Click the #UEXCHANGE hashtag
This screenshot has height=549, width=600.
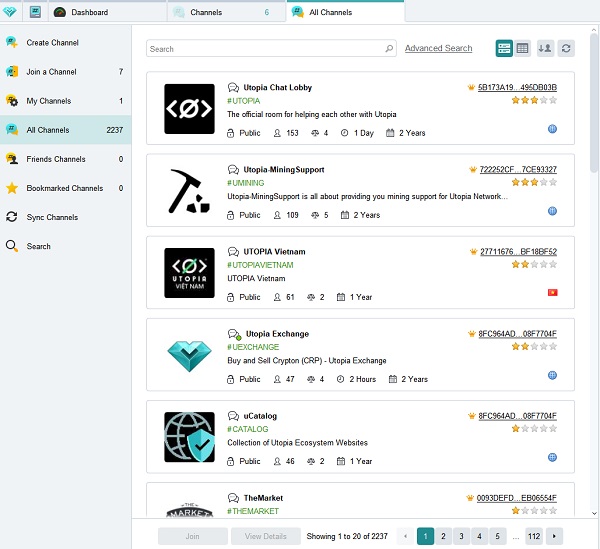click(253, 347)
